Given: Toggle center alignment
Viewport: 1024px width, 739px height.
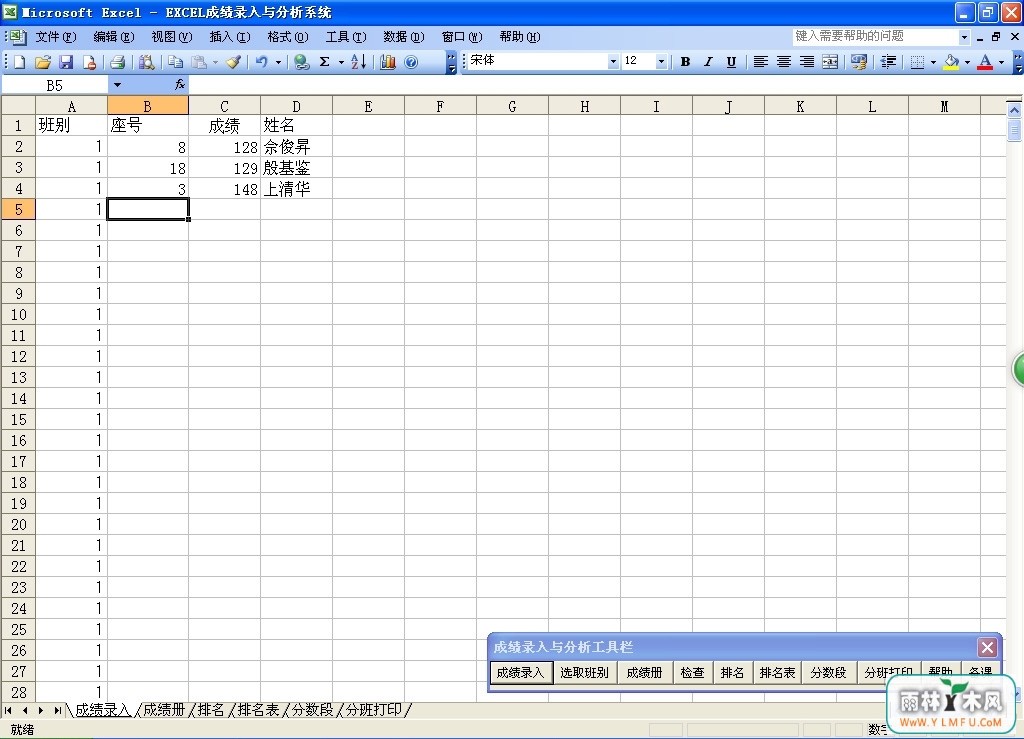Looking at the screenshot, I should (784, 62).
